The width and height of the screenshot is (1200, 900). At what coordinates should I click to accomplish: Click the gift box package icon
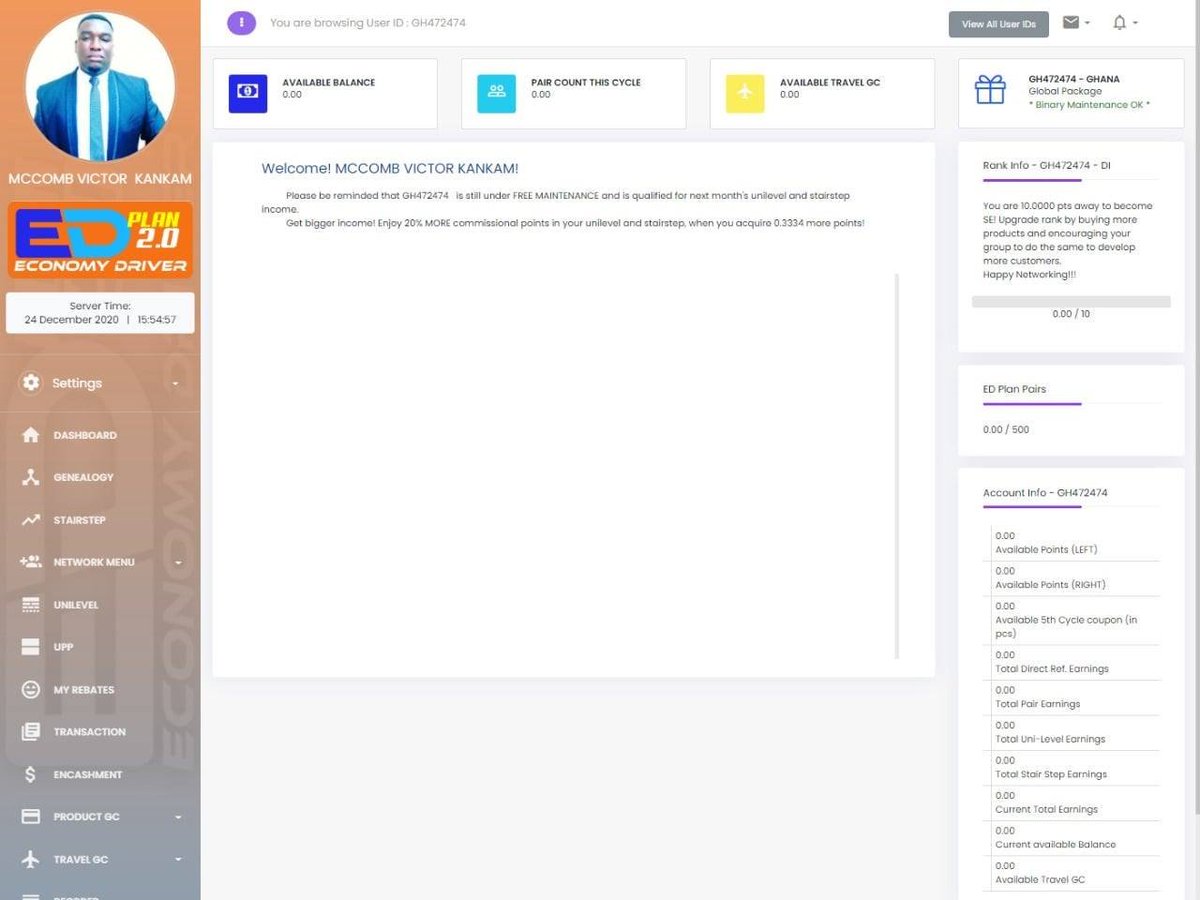(x=990, y=91)
